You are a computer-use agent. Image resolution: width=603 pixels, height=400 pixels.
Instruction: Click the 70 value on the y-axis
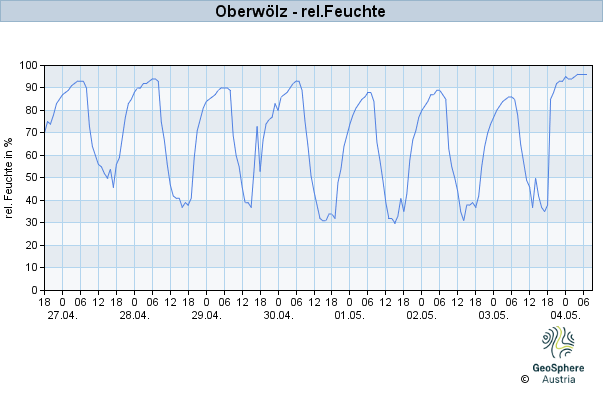tap(32, 133)
